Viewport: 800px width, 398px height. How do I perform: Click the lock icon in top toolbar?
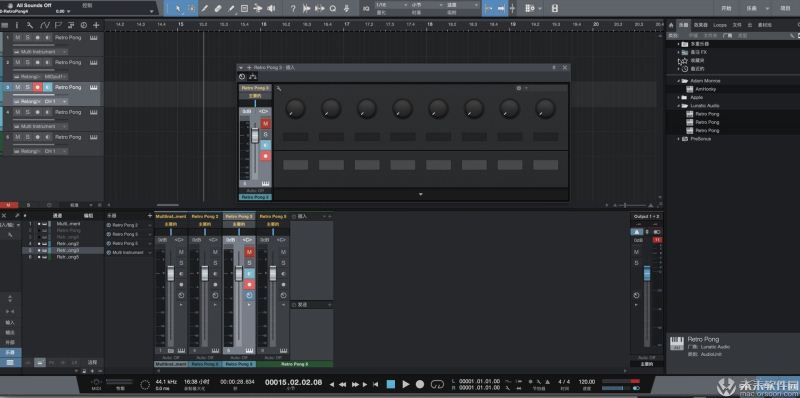click(555, 8)
